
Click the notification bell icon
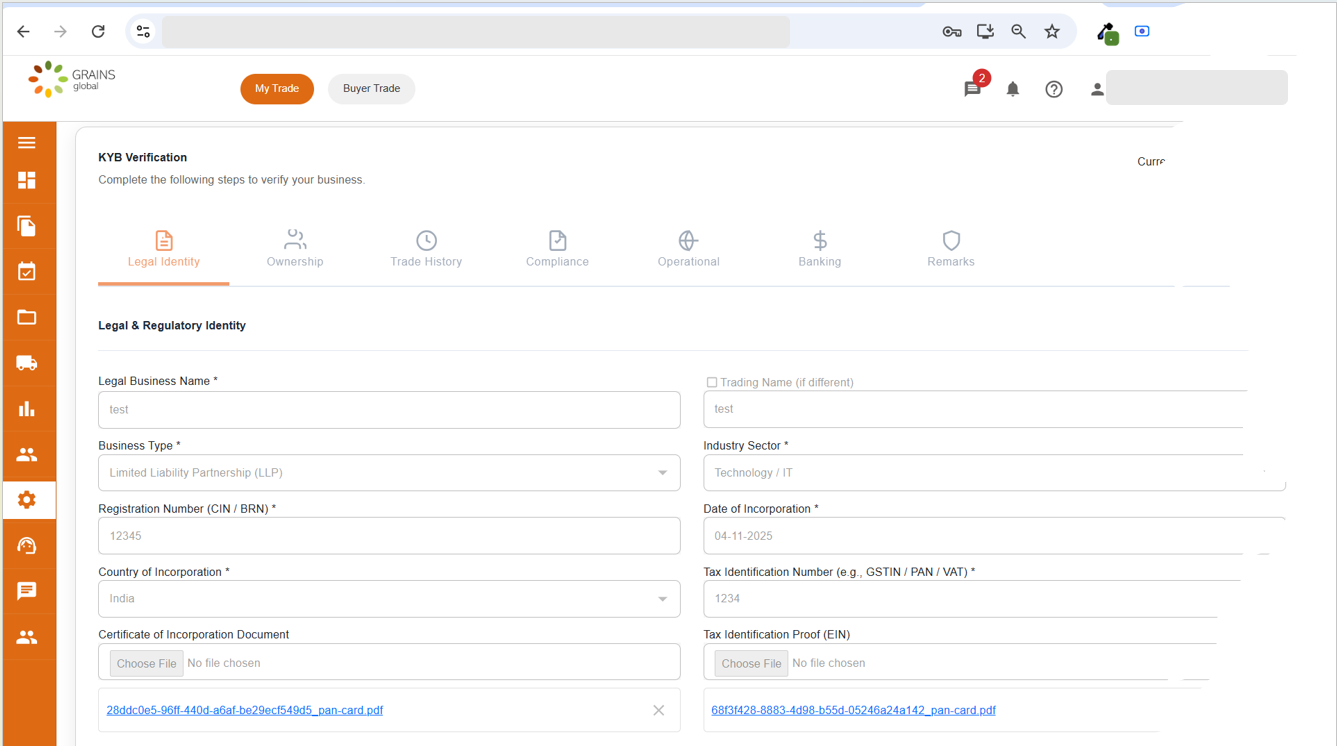click(1012, 89)
